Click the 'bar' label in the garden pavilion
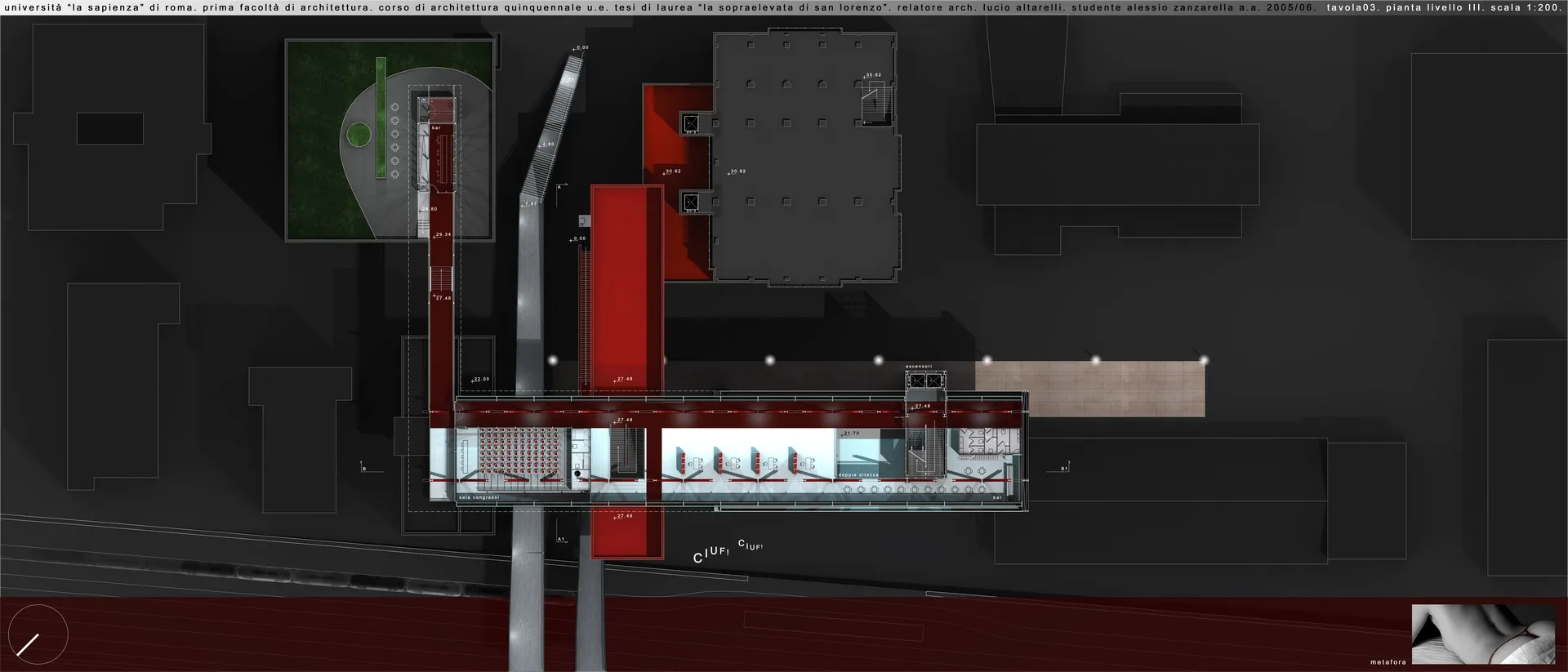Viewport: 1568px width, 672px height. (x=436, y=128)
